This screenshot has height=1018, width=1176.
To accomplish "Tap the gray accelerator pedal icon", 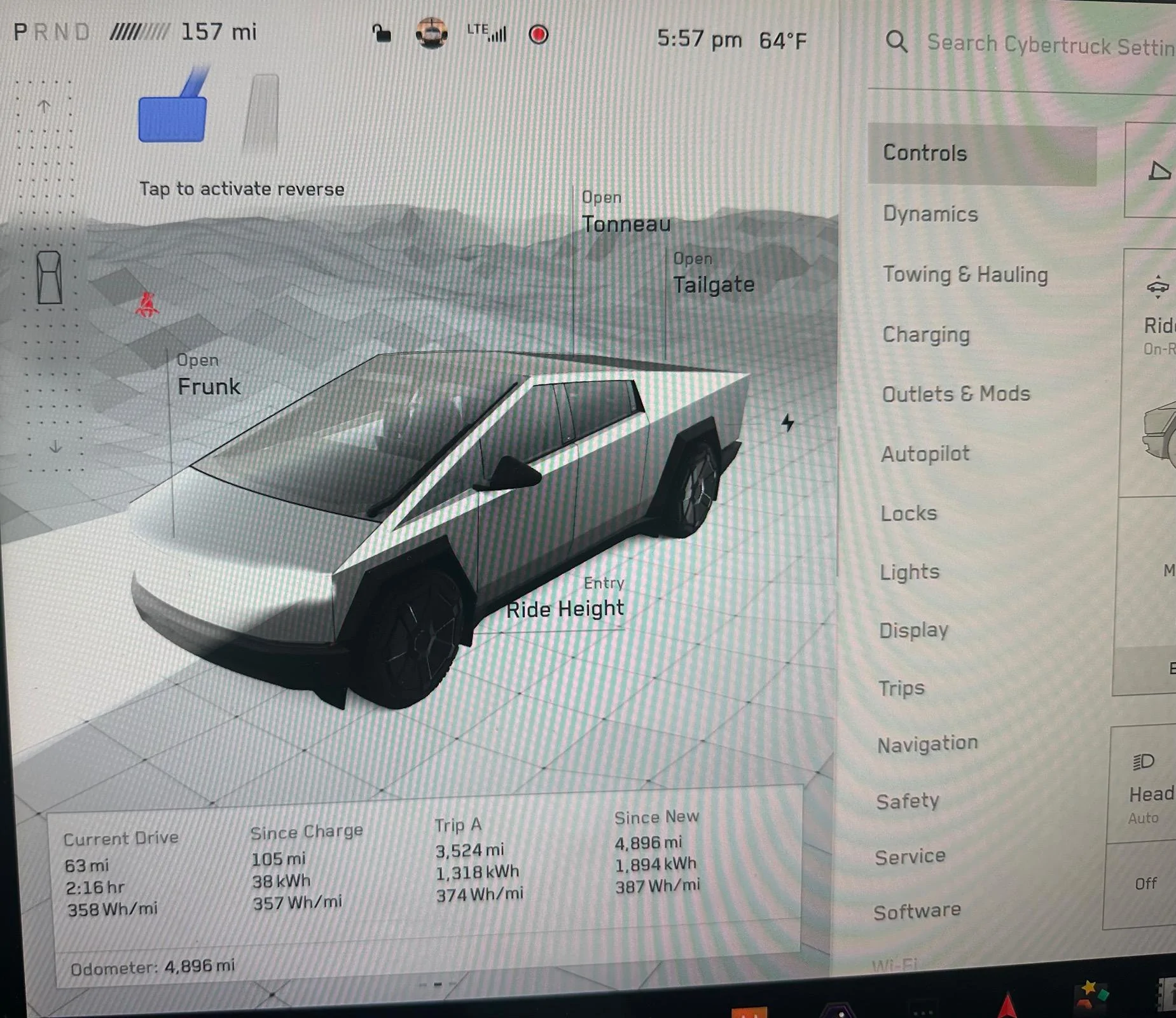I will pyautogui.click(x=261, y=113).
